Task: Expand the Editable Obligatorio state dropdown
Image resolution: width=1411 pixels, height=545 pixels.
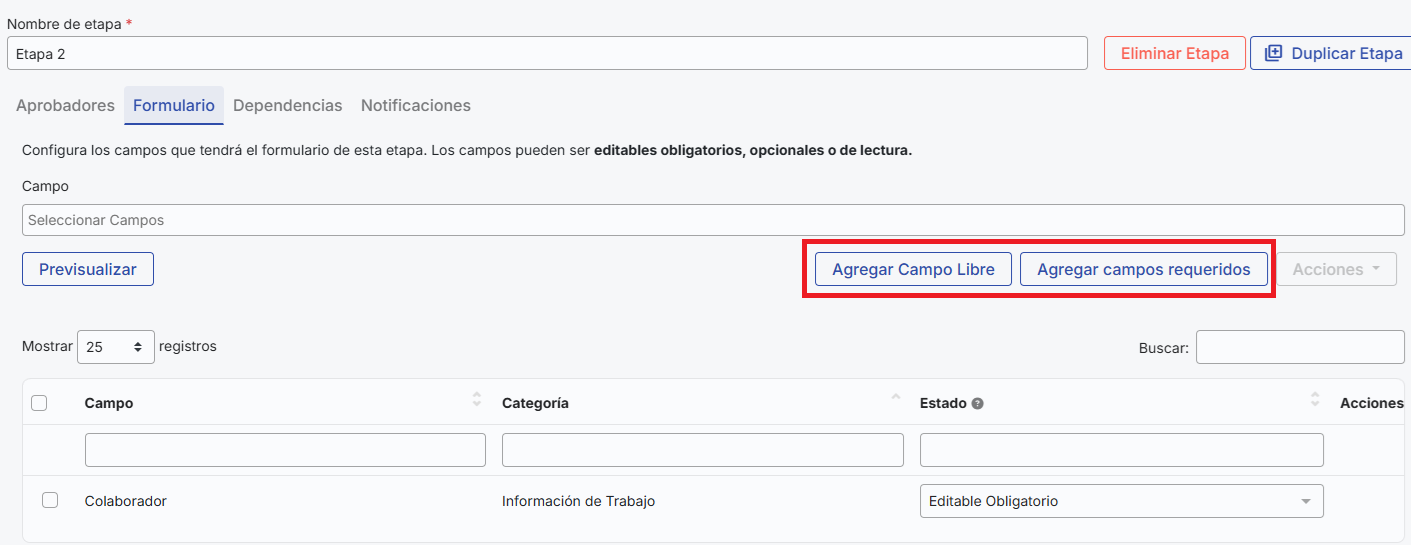Action: pyautogui.click(x=1120, y=501)
